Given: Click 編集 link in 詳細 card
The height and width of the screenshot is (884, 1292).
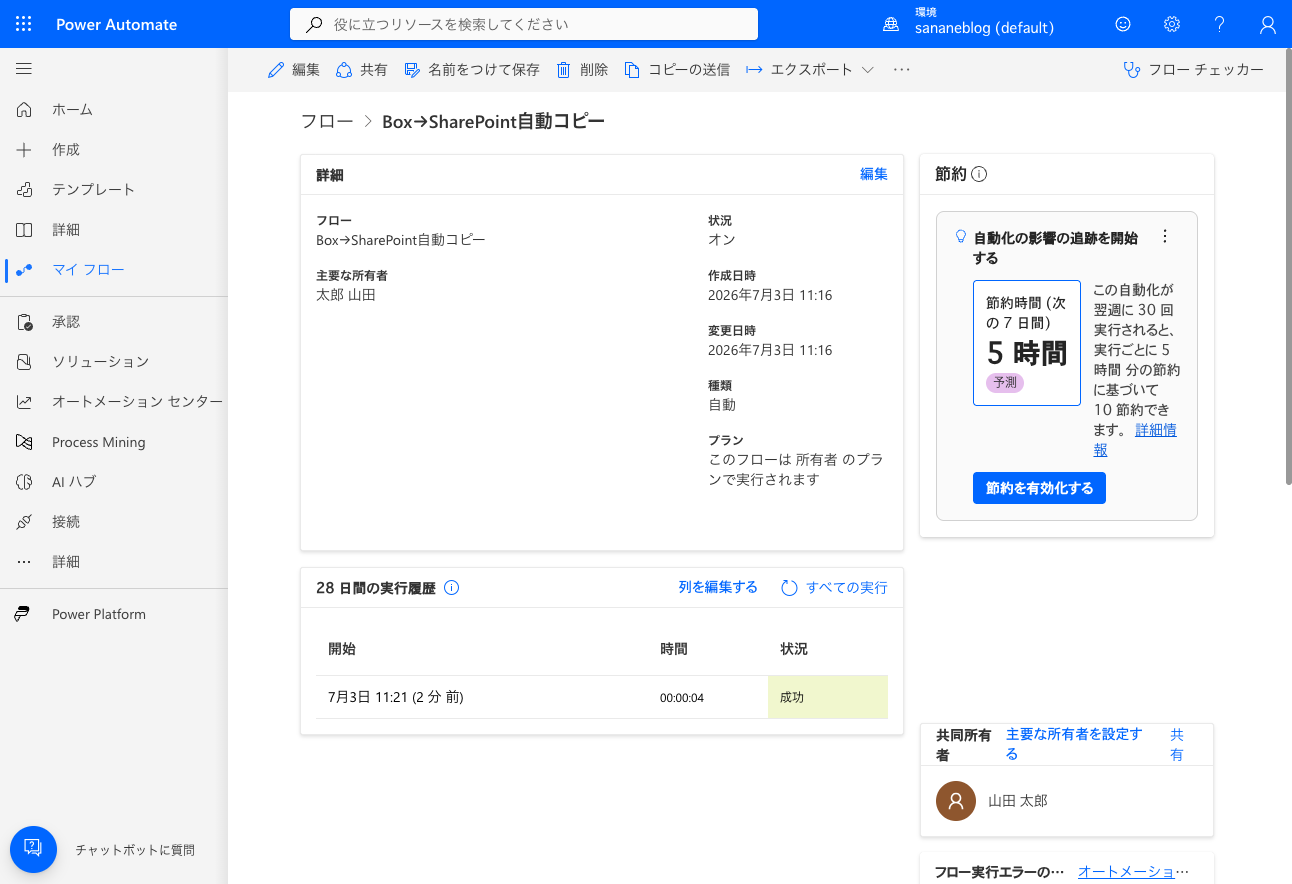Looking at the screenshot, I should click(874, 174).
